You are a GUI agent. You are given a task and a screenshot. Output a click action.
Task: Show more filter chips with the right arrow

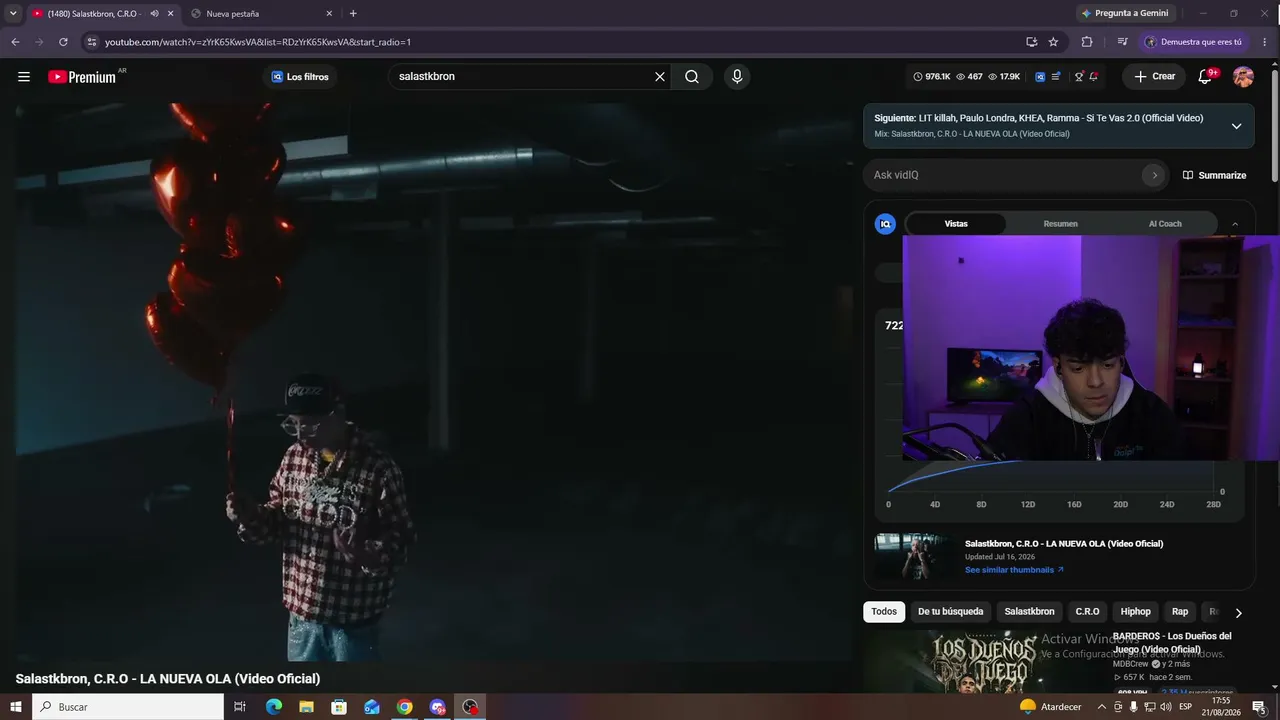pyautogui.click(x=1238, y=613)
